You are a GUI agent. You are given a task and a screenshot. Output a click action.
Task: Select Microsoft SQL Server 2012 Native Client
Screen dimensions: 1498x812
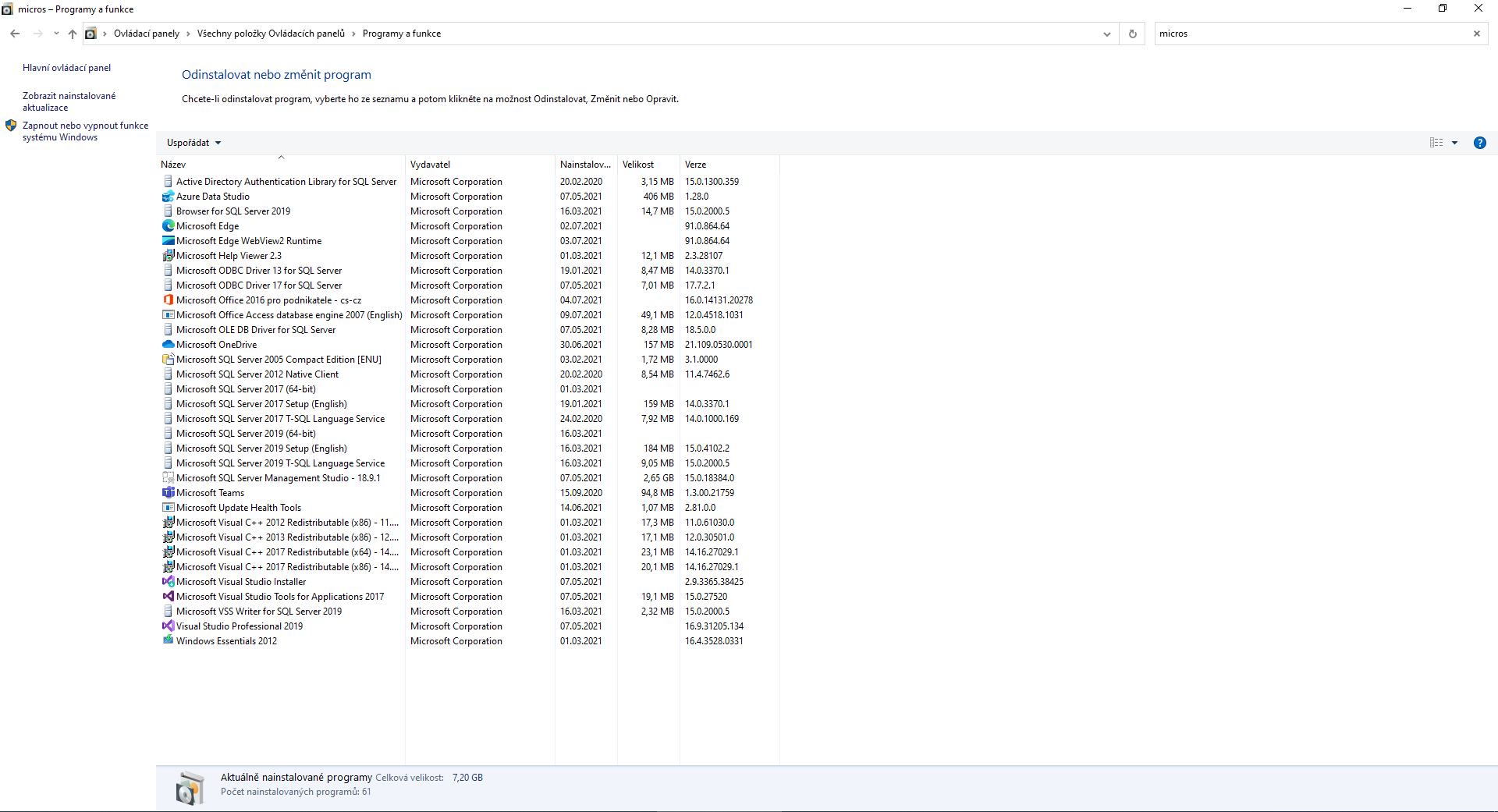click(x=468, y=374)
